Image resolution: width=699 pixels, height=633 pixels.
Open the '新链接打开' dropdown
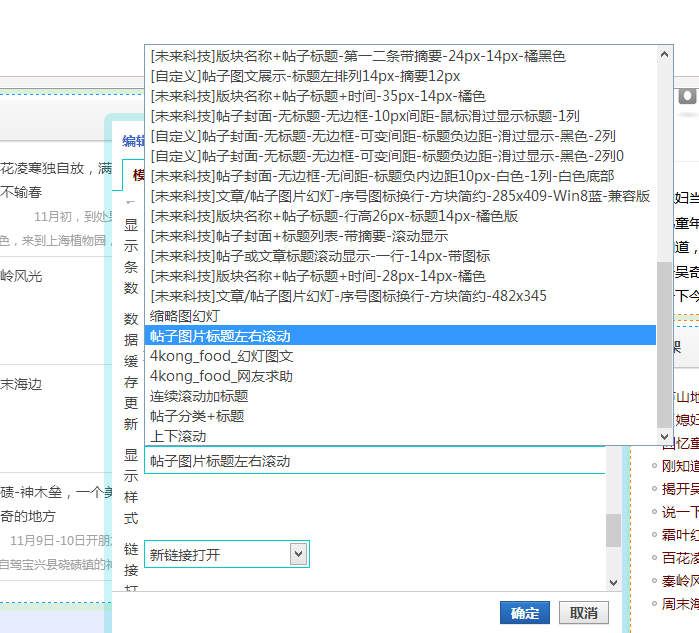(x=227, y=555)
